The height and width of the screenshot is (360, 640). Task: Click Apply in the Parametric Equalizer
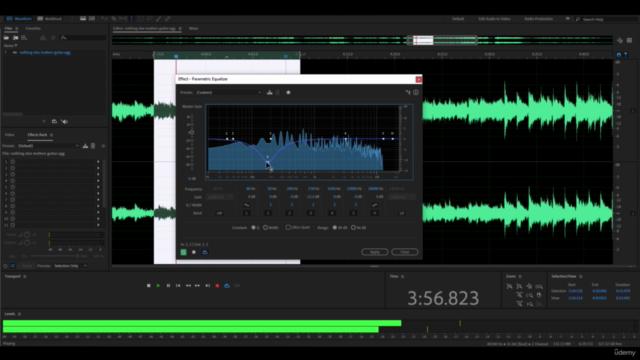pos(374,252)
